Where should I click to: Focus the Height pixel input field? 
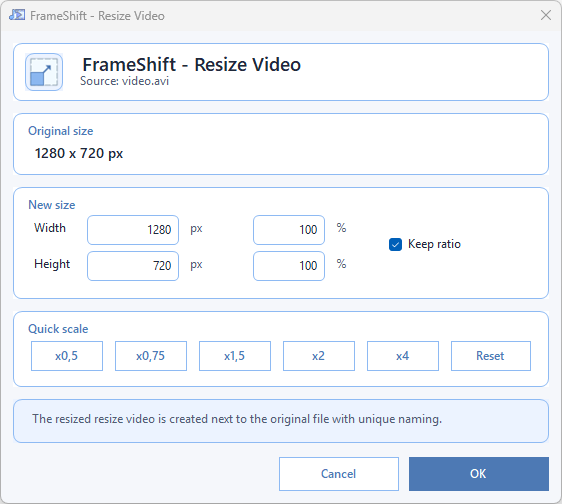pyautogui.click(x=133, y=266)
